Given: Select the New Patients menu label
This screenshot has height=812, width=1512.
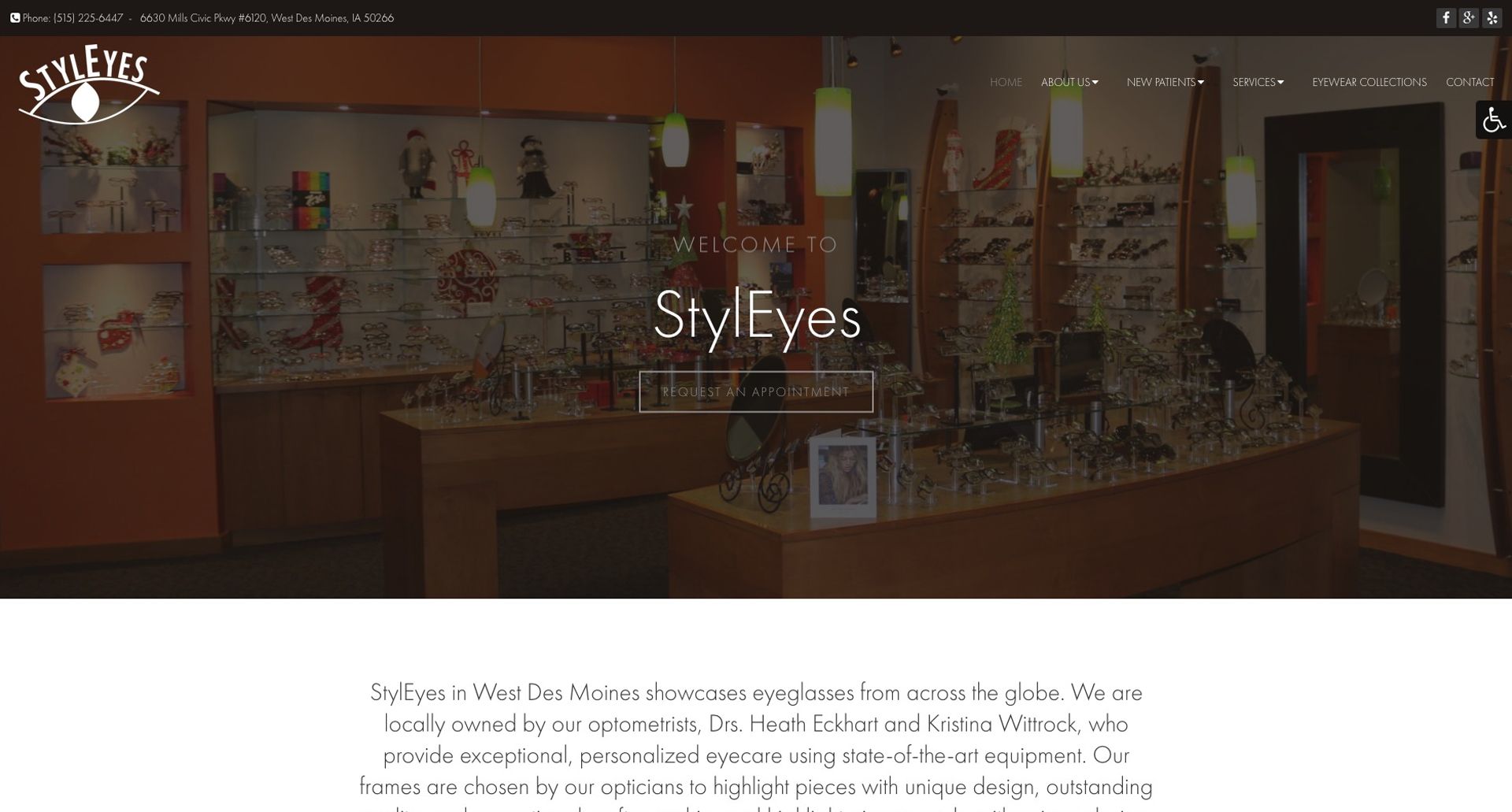Looking at the screenshot, I should pyautogui.click(x=1161, y=82).
